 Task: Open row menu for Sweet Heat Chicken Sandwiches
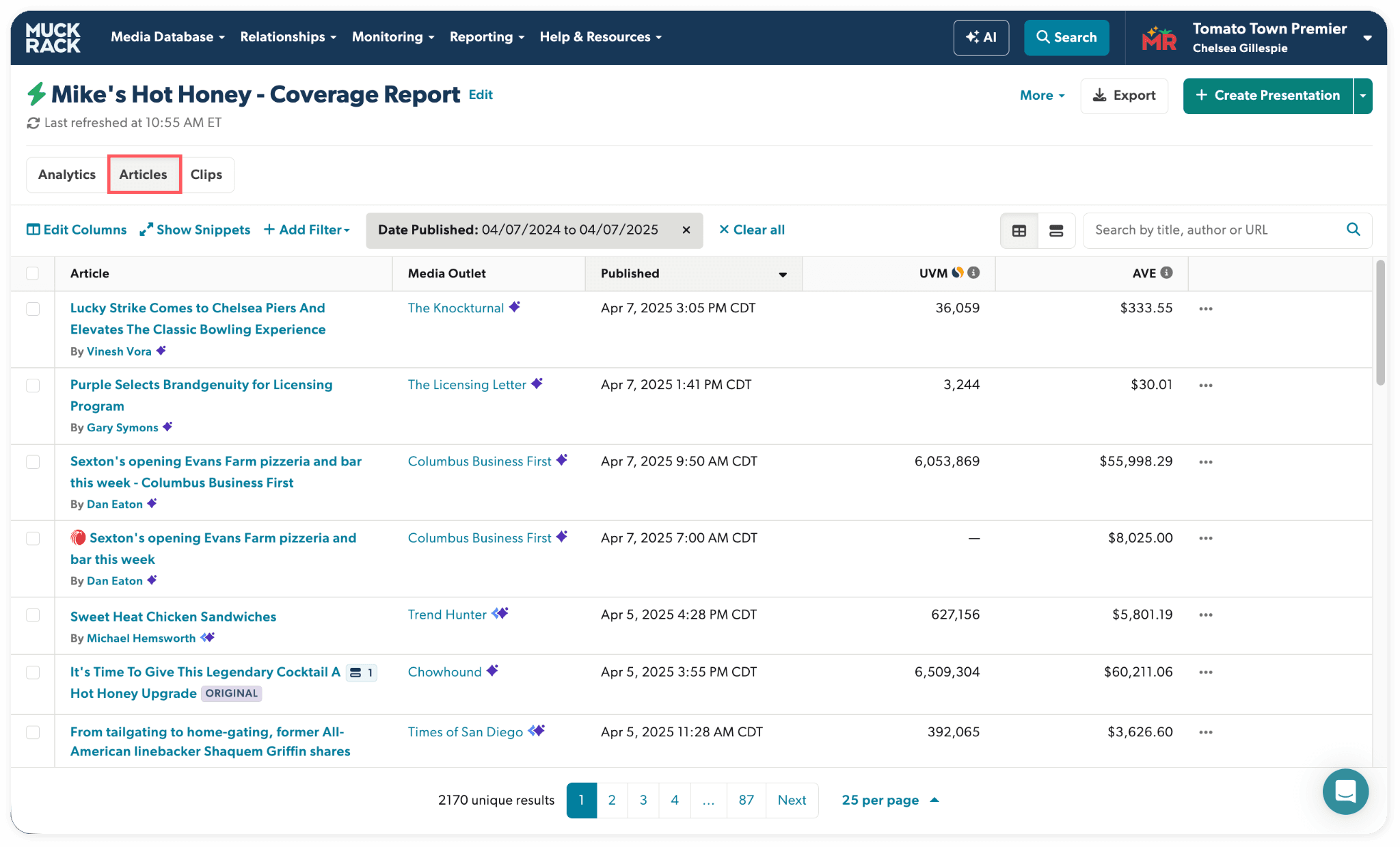[x=1206, y=615]
